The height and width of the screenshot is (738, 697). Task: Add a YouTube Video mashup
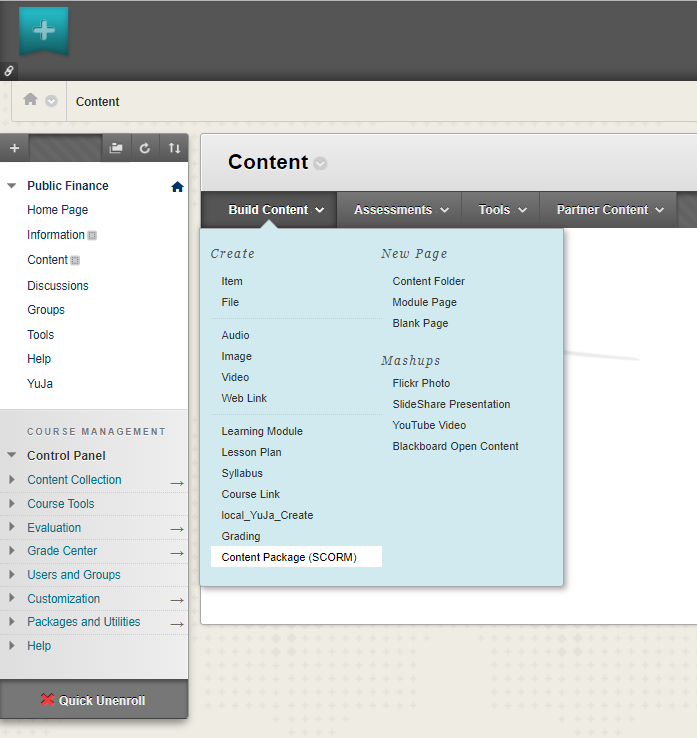(429, 425)
